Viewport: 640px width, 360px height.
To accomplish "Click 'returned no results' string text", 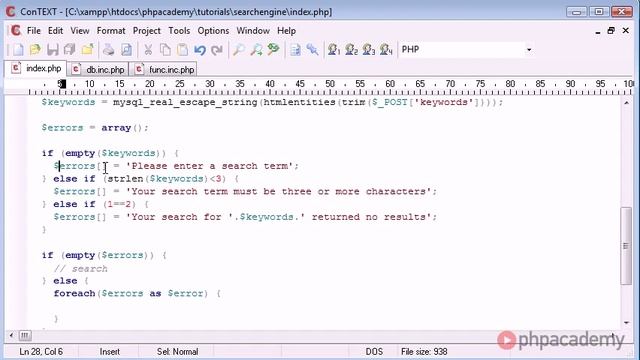I will tap(369, 217).
